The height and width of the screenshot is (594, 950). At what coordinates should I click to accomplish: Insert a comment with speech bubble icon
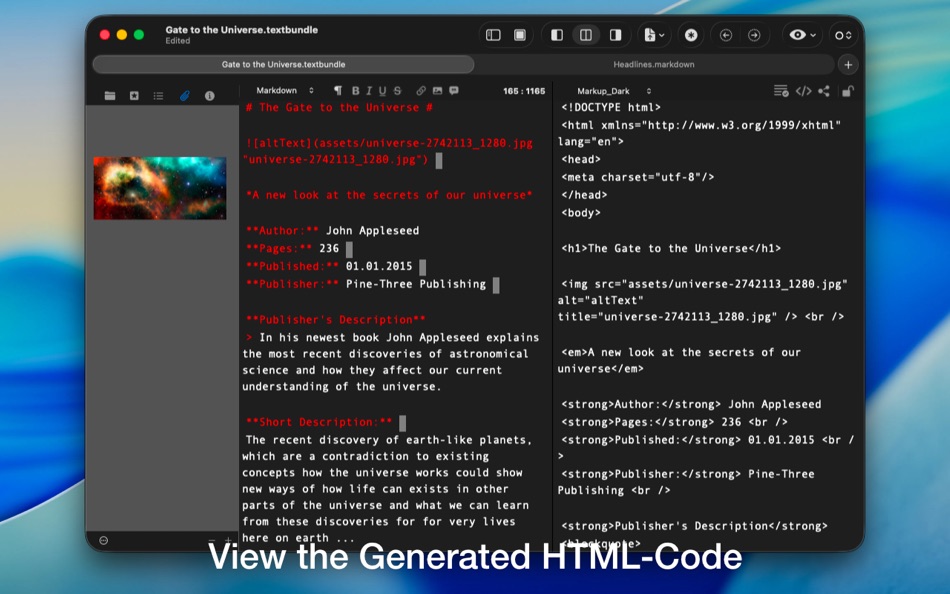pos(454,90)
